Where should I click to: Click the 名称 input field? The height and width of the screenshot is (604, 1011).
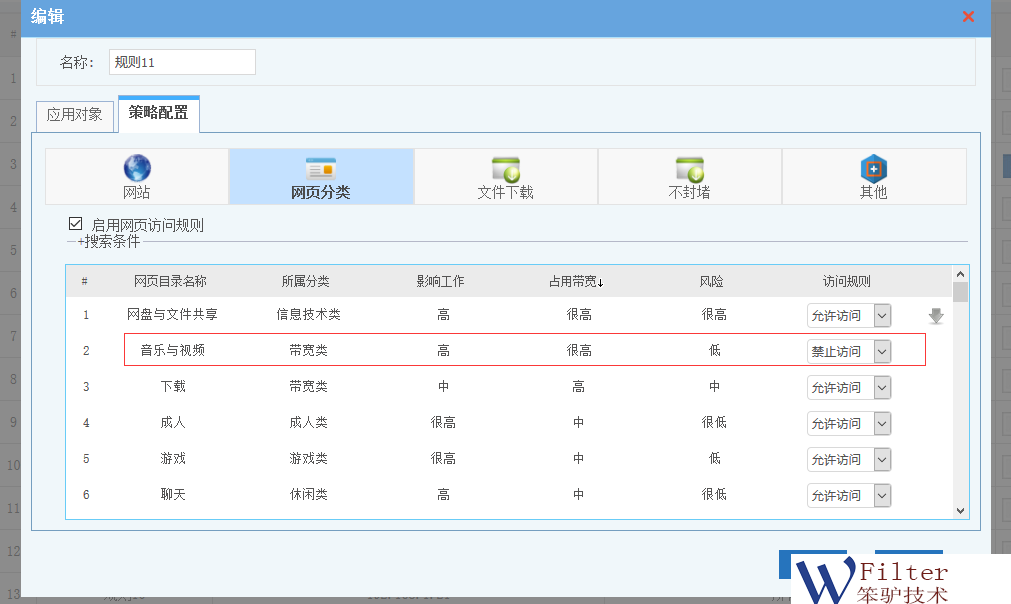click(x=182, y=62)
